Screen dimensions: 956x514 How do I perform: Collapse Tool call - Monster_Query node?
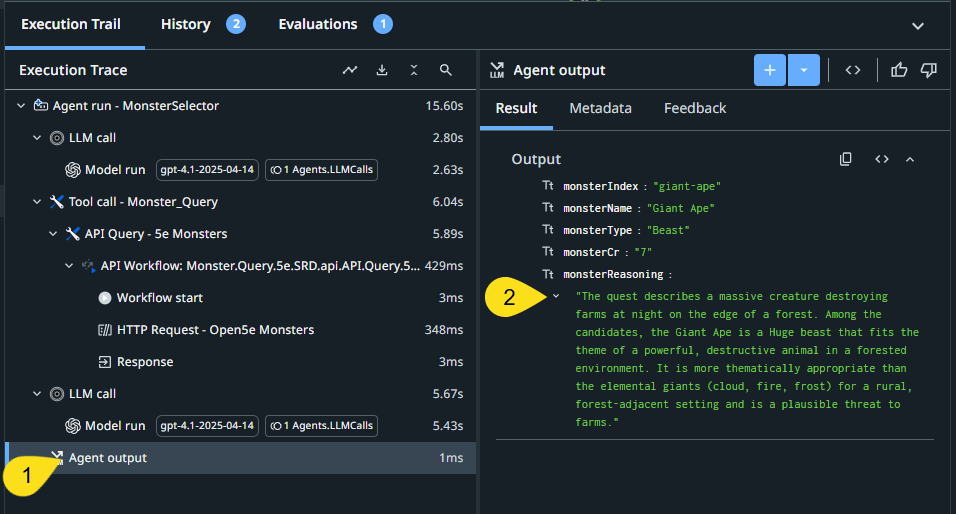(x=37, y=202)
